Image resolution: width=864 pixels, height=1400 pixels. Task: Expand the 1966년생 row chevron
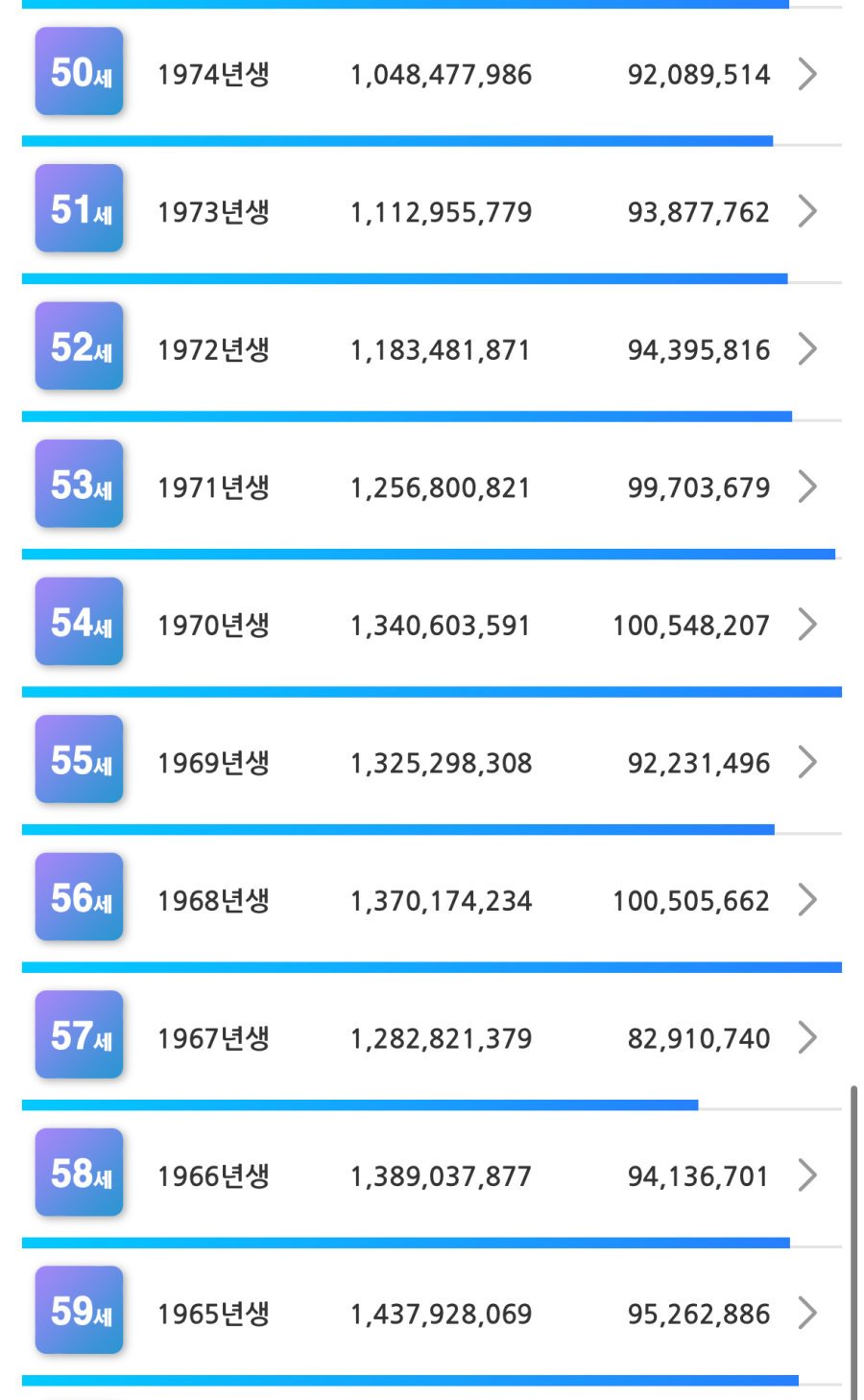click(807, 1175)
